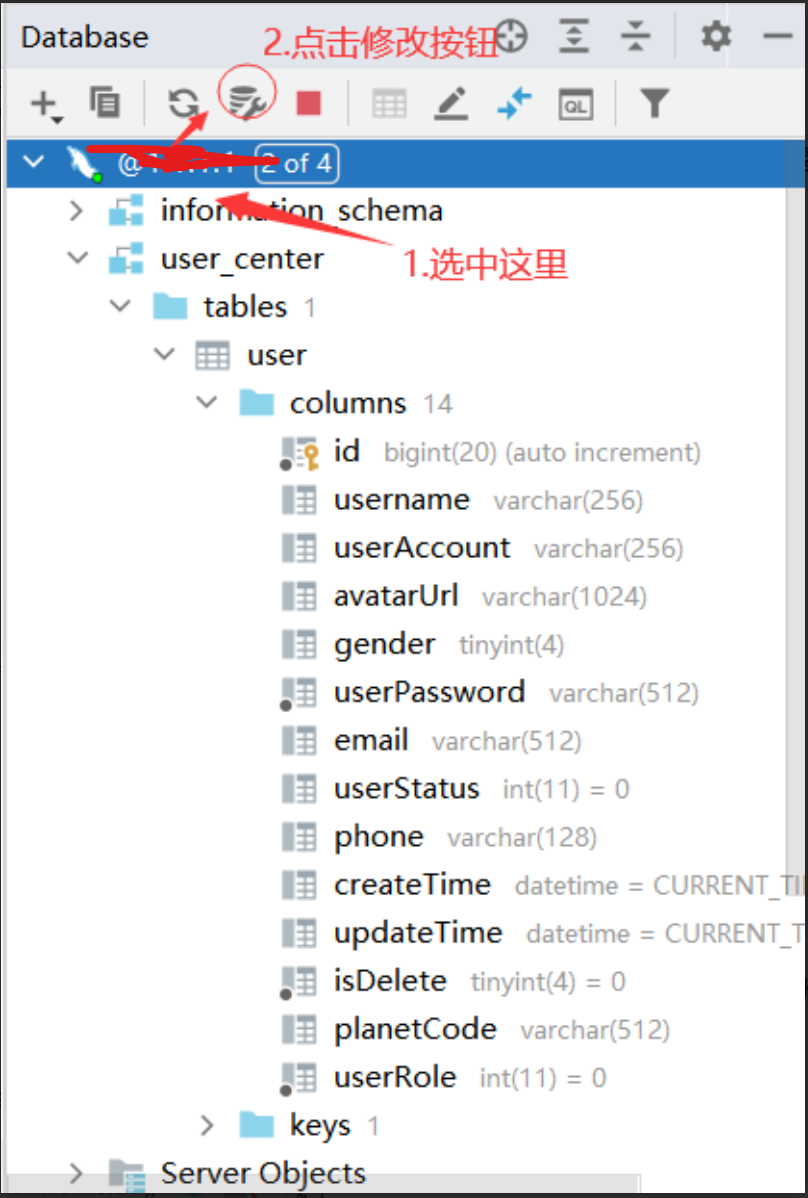808x1198 pixels.
Task: Expand the information_schema node
Action: pyautogui.click(x=76, y=211)
